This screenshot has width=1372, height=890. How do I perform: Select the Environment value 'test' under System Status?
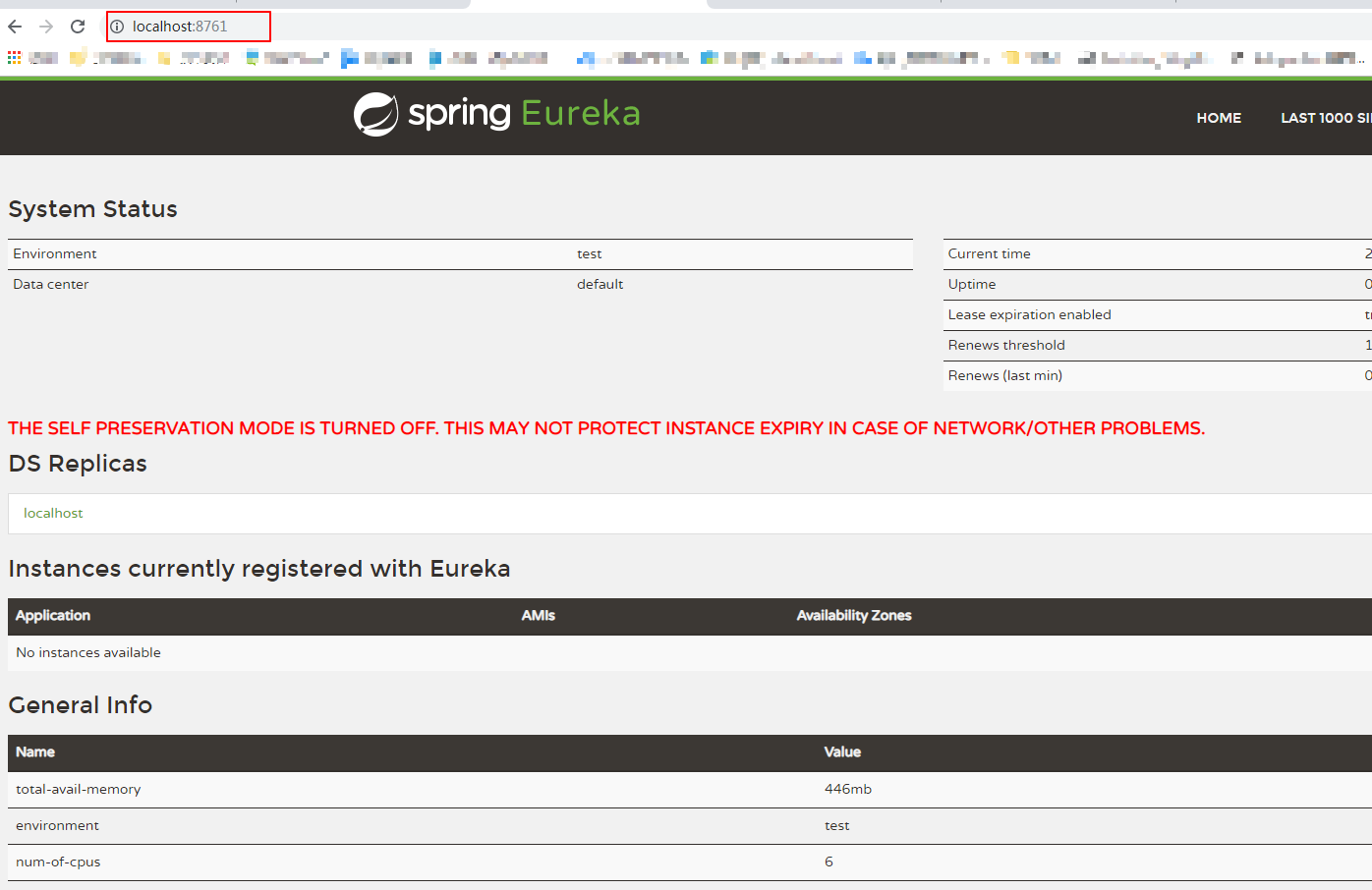click(589, 253)
